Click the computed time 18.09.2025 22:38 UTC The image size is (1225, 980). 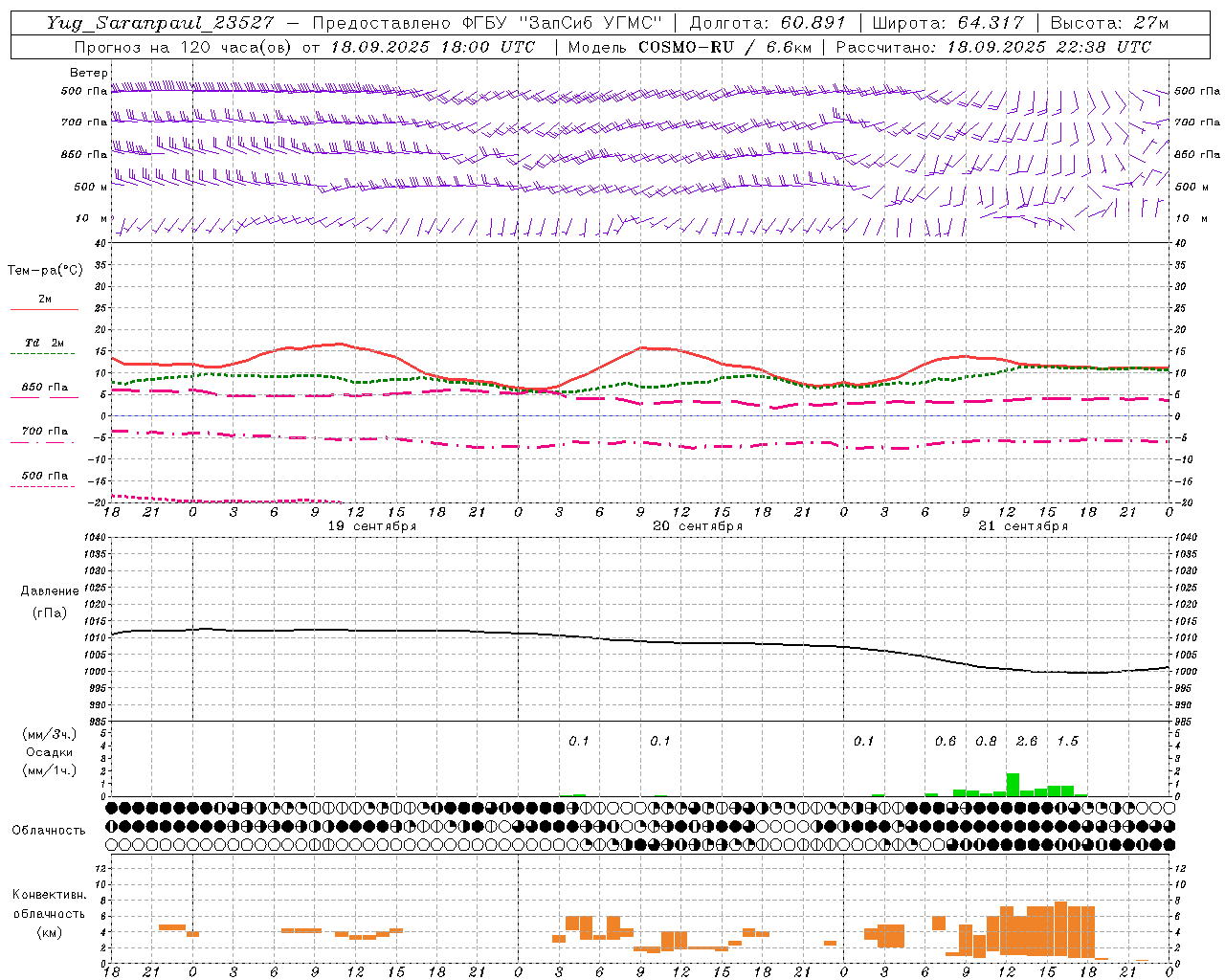[x=1049, y=47]
